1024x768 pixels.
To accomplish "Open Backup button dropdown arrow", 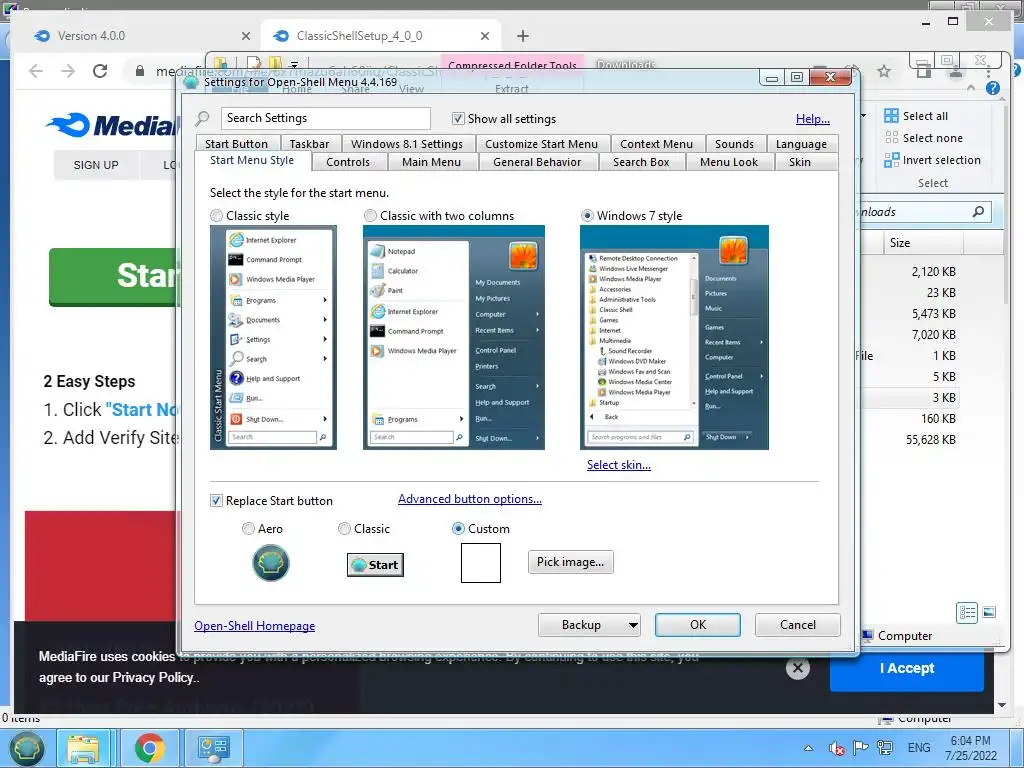I will 632,625.
